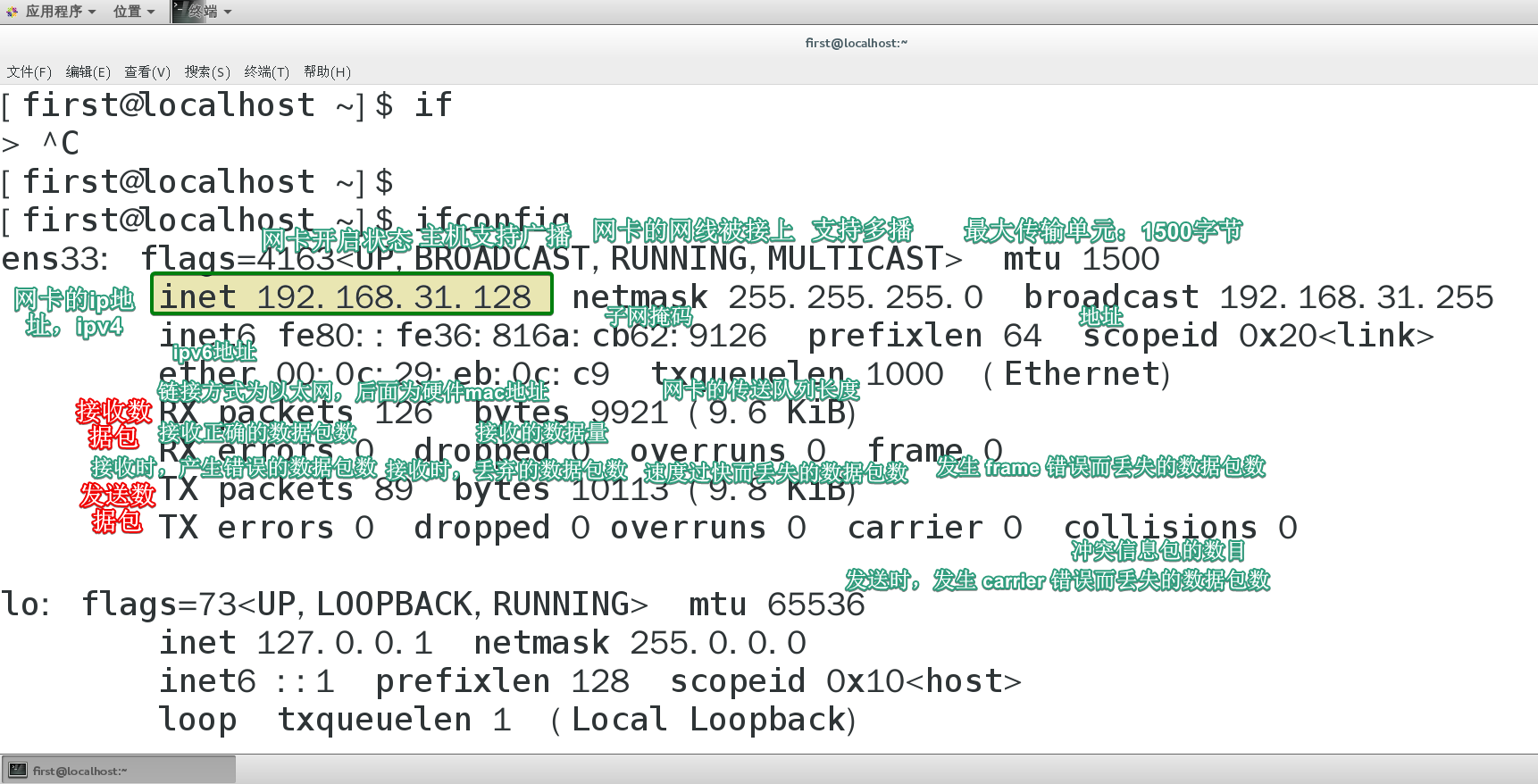Open the 帮助(H) menu
This screenshot has width=1538, height=784.
[x=327, y=71]
